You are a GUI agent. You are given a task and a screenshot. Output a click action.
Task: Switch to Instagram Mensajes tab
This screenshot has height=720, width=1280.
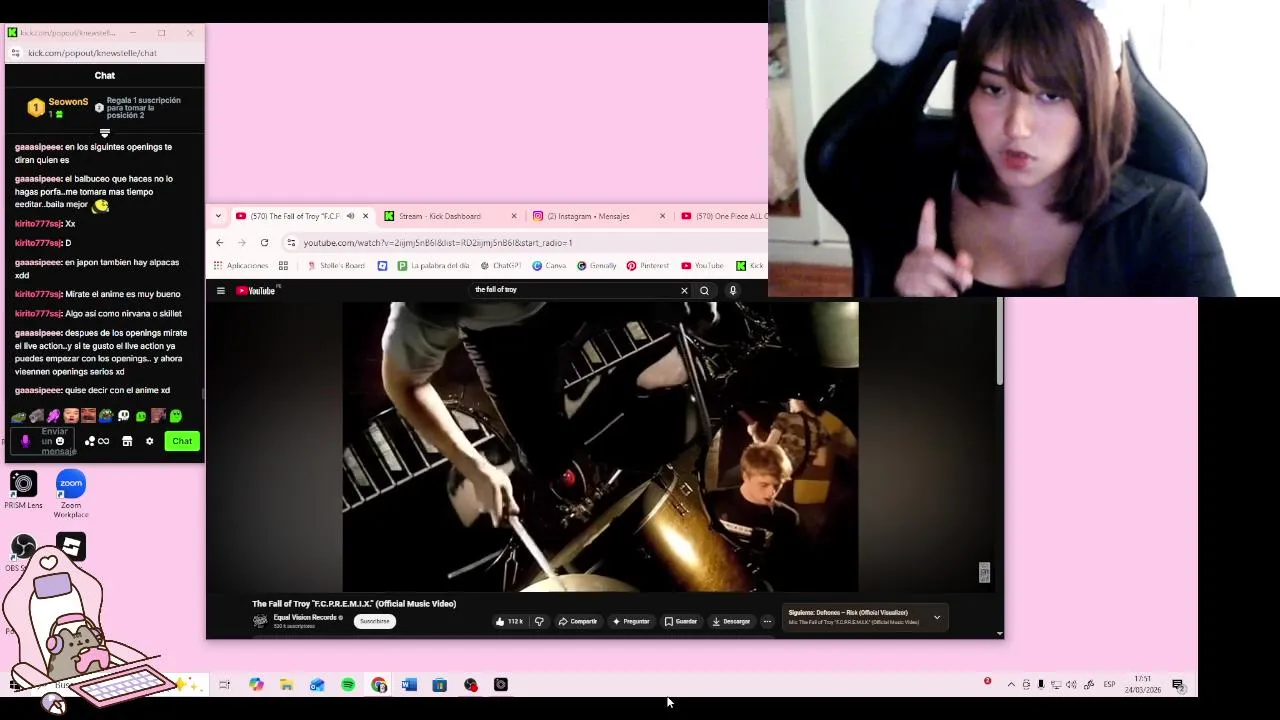coord(597,216)
